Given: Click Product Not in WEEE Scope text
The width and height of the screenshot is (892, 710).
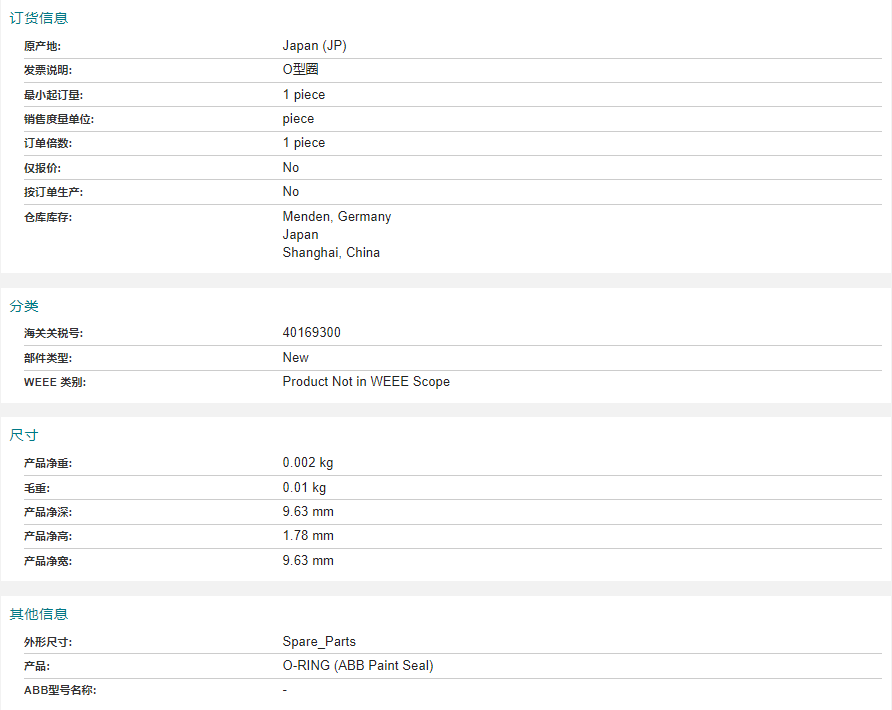Looking at the screenshot, I should [366, 381].
